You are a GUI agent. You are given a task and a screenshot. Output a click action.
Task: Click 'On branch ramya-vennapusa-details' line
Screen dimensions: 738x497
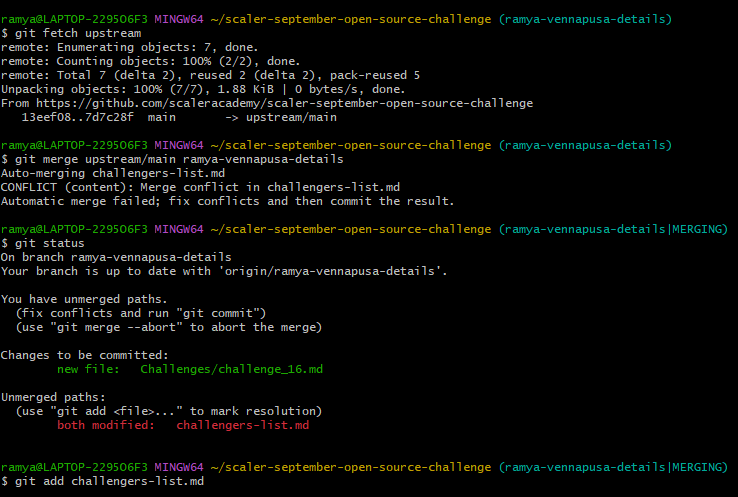pyautogui.click(x=116, y=257)
